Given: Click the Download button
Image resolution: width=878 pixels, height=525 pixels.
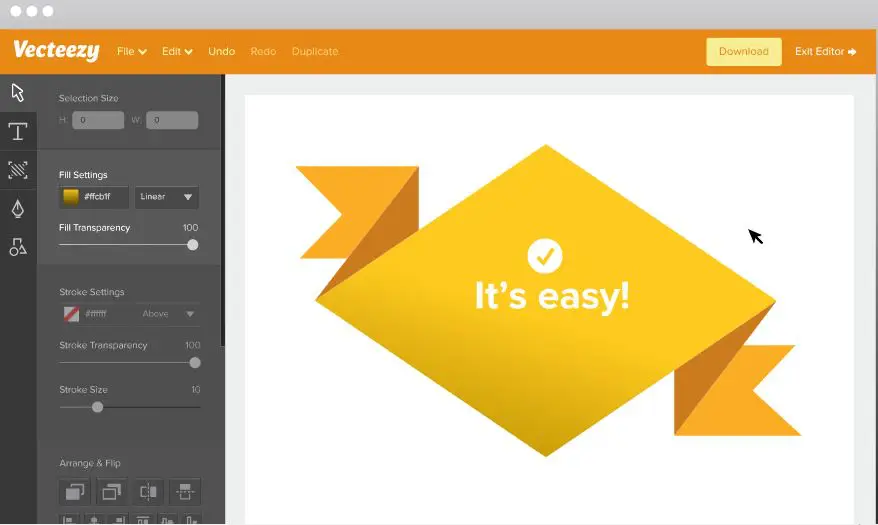Looking at the screenshot, I should pyautogui.click(x=743, y=52).
